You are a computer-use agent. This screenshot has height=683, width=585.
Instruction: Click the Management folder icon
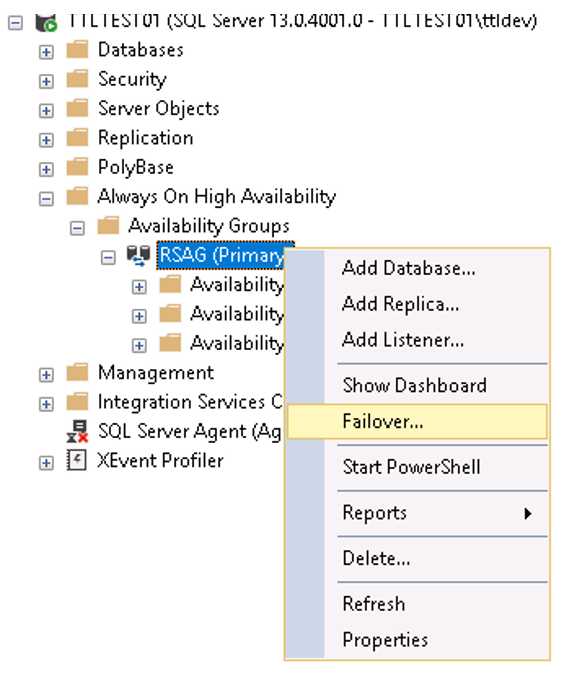[x=78, y=372]
